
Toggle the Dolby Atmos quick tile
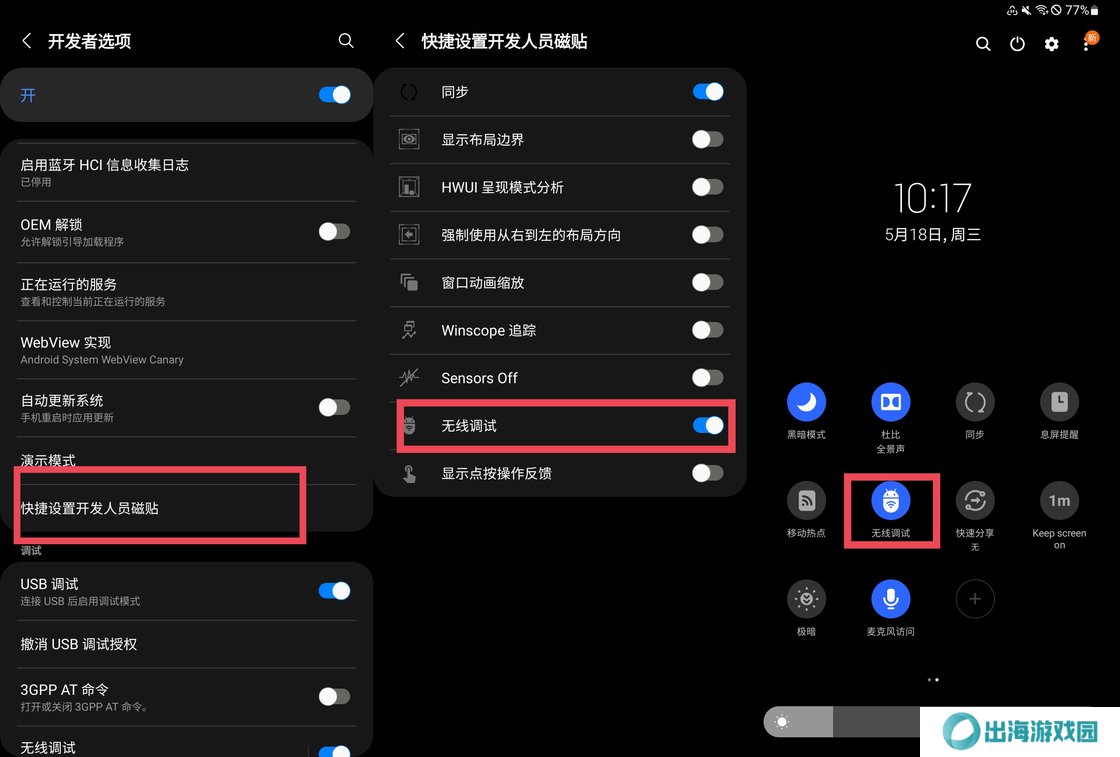coord(890,402)
